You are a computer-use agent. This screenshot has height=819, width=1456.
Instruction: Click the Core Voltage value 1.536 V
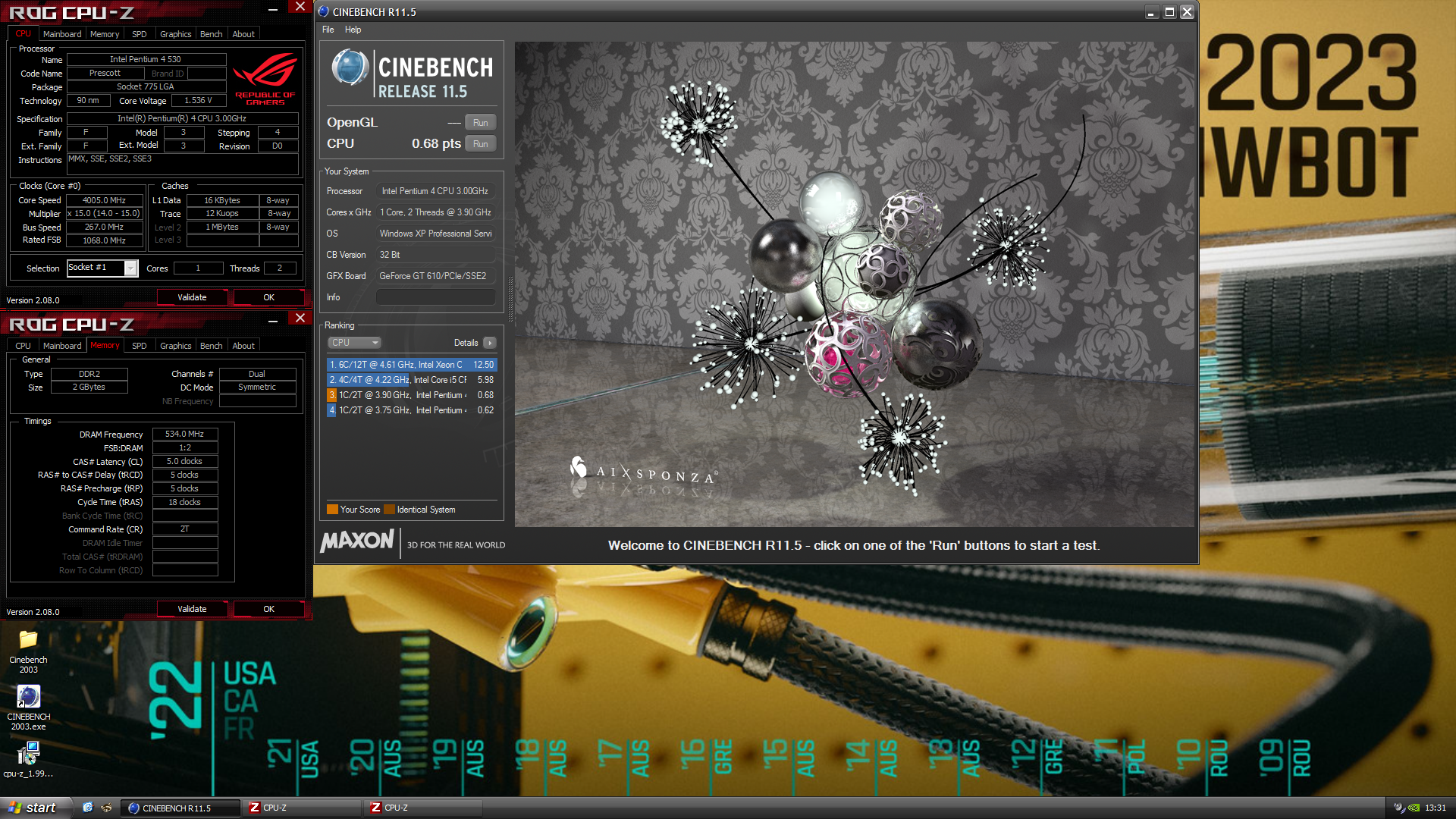(x=199, y=101)
